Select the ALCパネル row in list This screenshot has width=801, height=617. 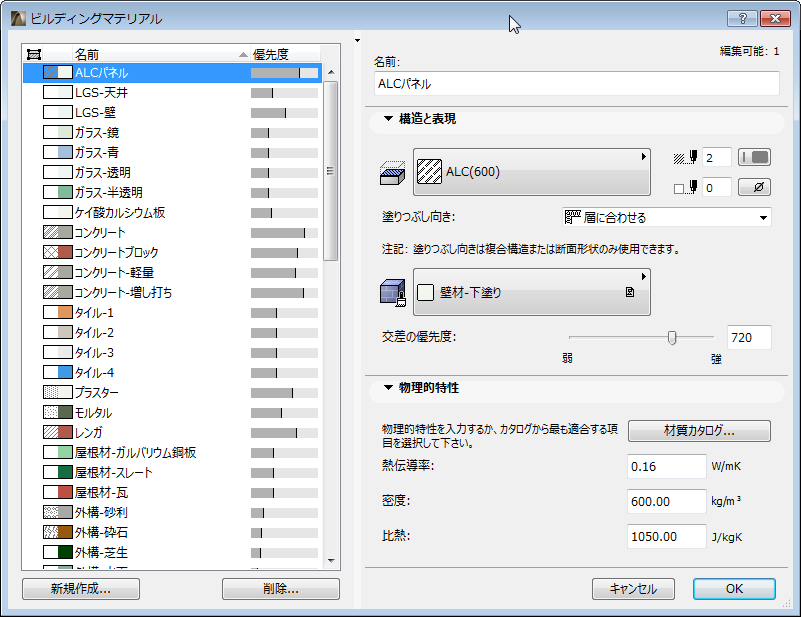(x=172, y=73)
